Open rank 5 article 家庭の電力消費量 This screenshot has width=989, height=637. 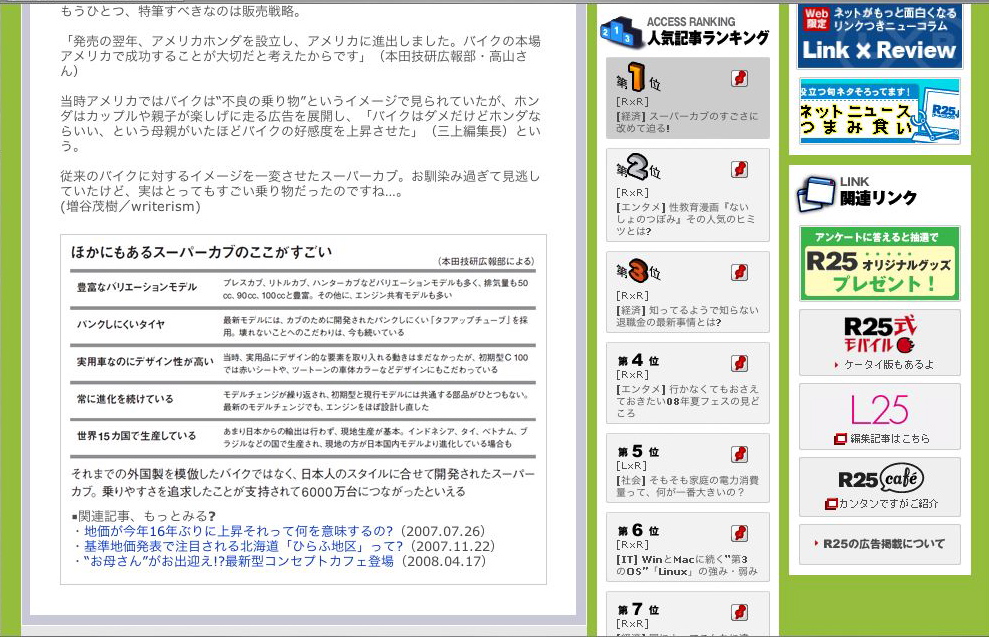(x=687, y=486)
